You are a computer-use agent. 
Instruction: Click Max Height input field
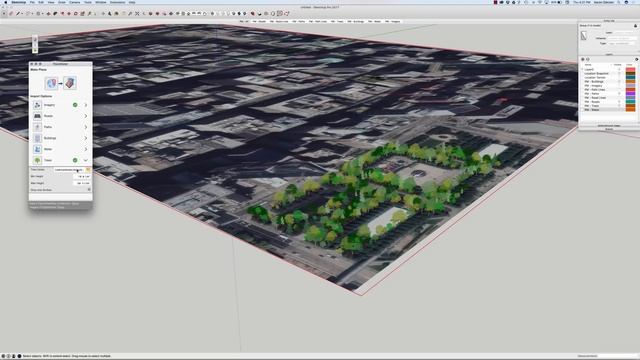[x=82, y=183]
